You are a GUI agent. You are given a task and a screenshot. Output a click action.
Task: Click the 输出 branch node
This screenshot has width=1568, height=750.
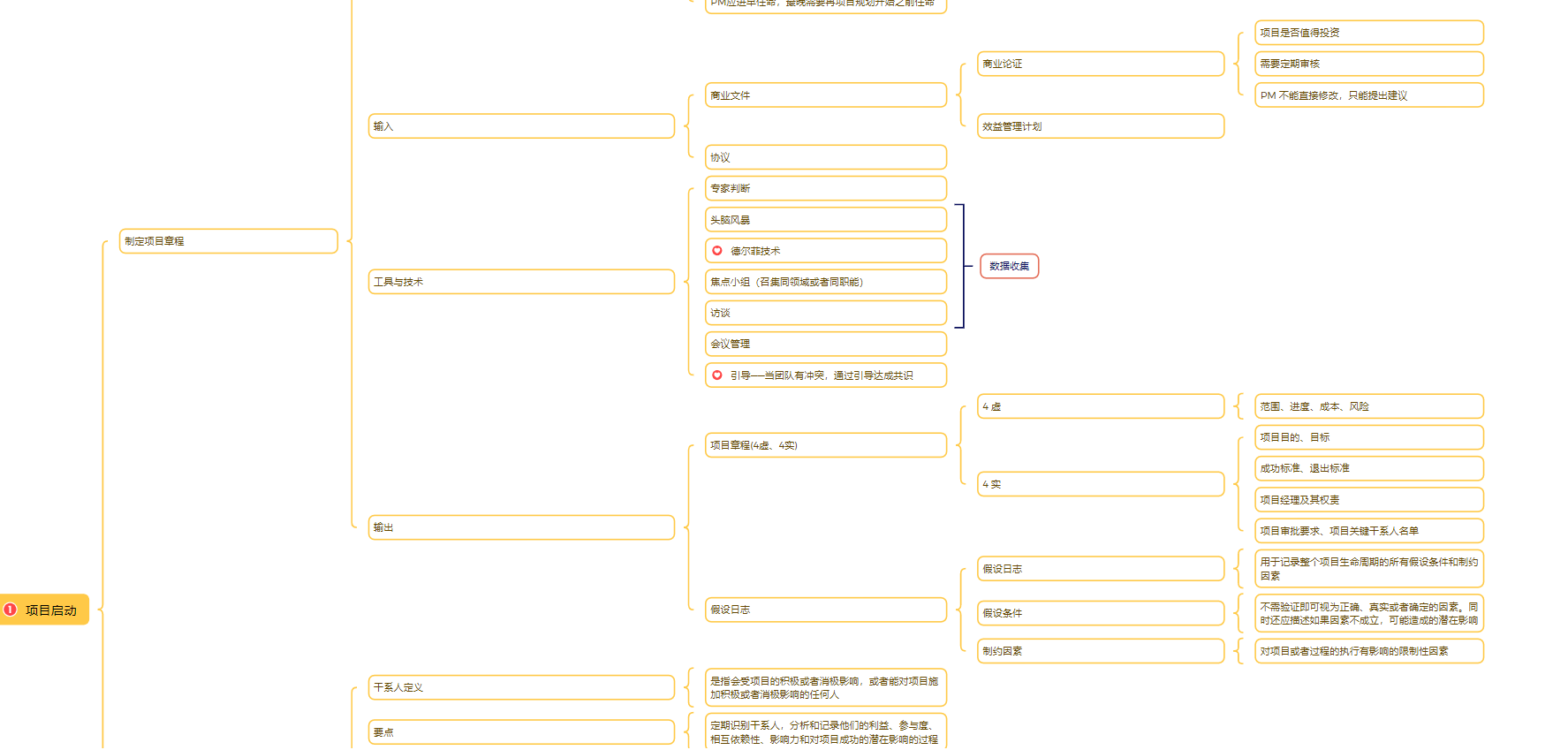tap(520, 527)
